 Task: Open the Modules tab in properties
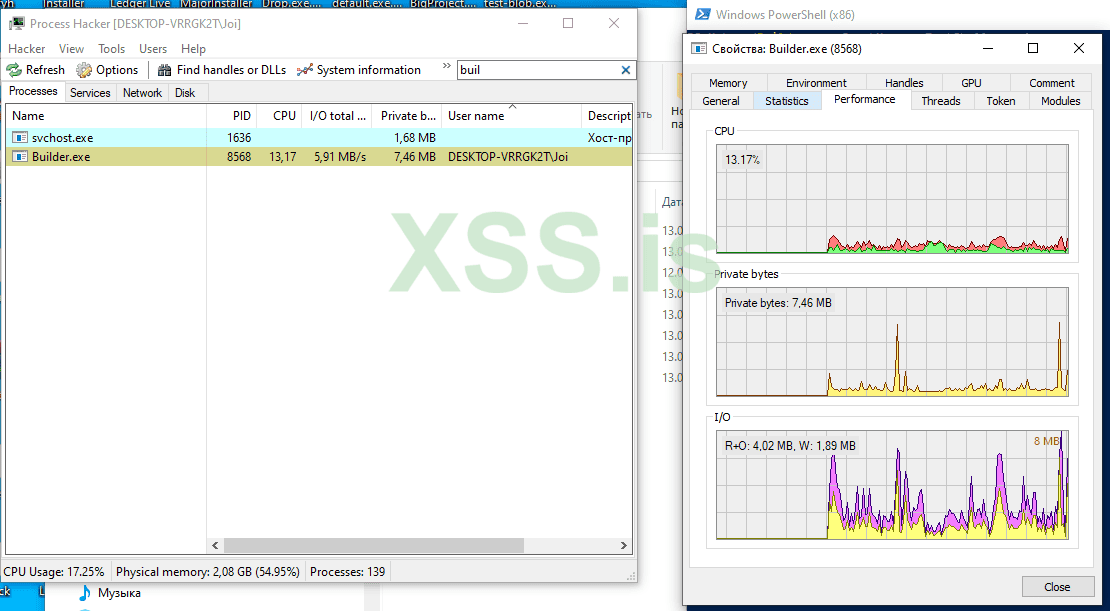click(1060, 101)
